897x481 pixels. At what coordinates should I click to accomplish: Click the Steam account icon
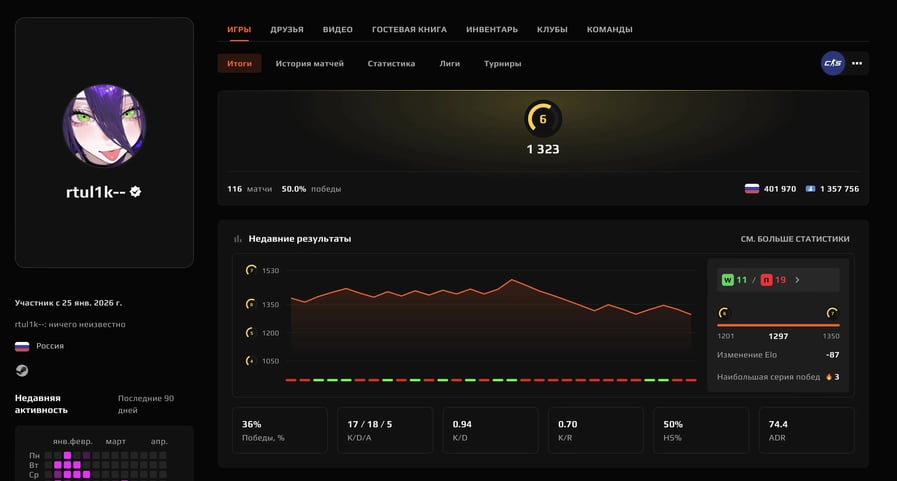click(x=22, y=370)
